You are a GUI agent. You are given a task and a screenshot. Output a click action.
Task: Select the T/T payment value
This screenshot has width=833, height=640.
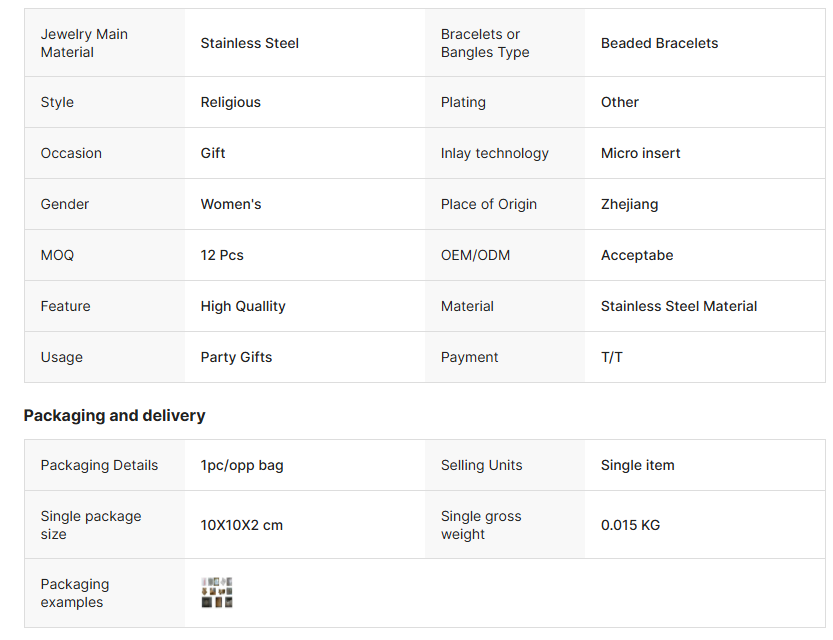[611, 357]
